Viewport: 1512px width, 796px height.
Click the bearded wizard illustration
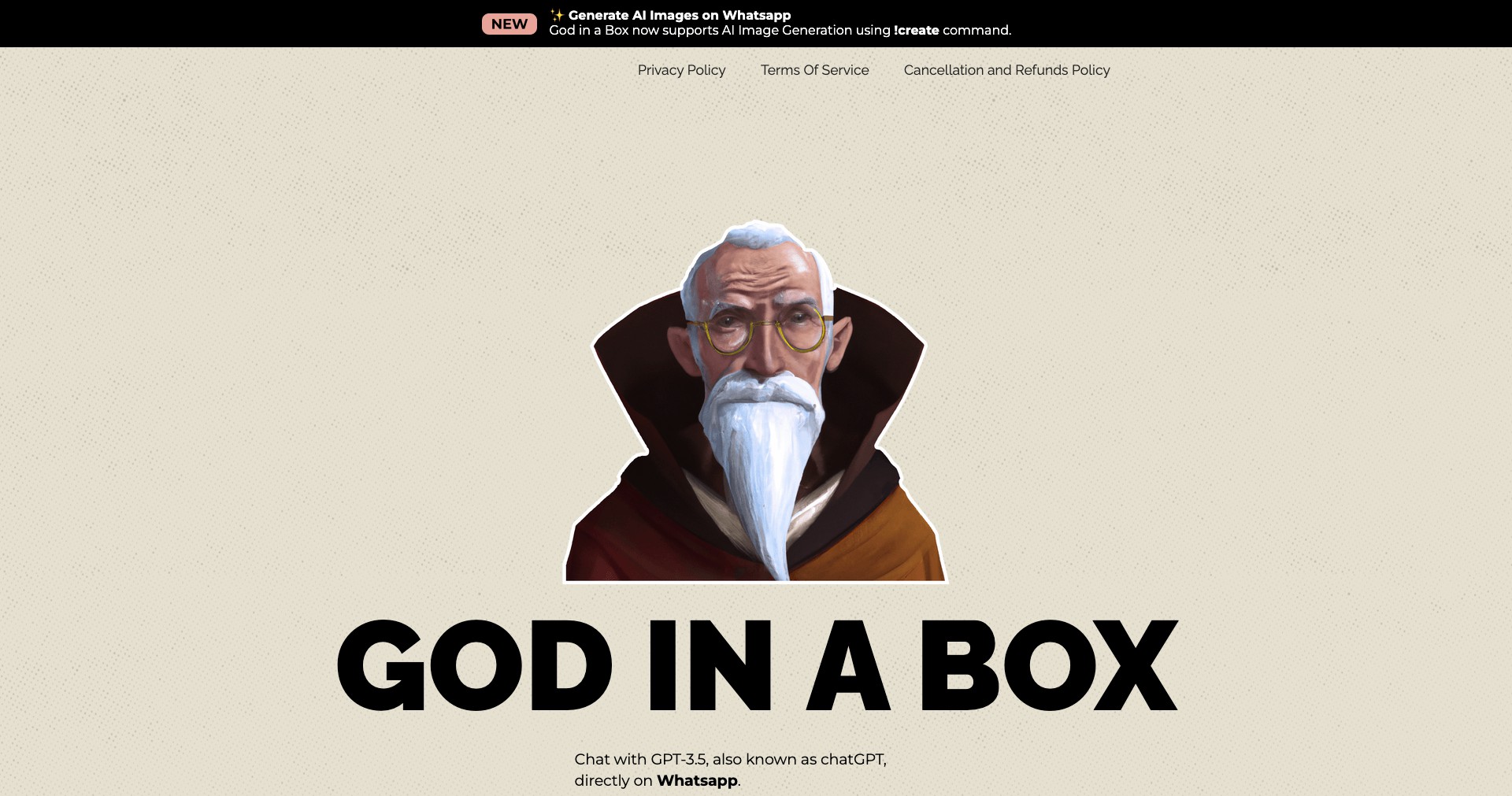(x=756, y=402)
